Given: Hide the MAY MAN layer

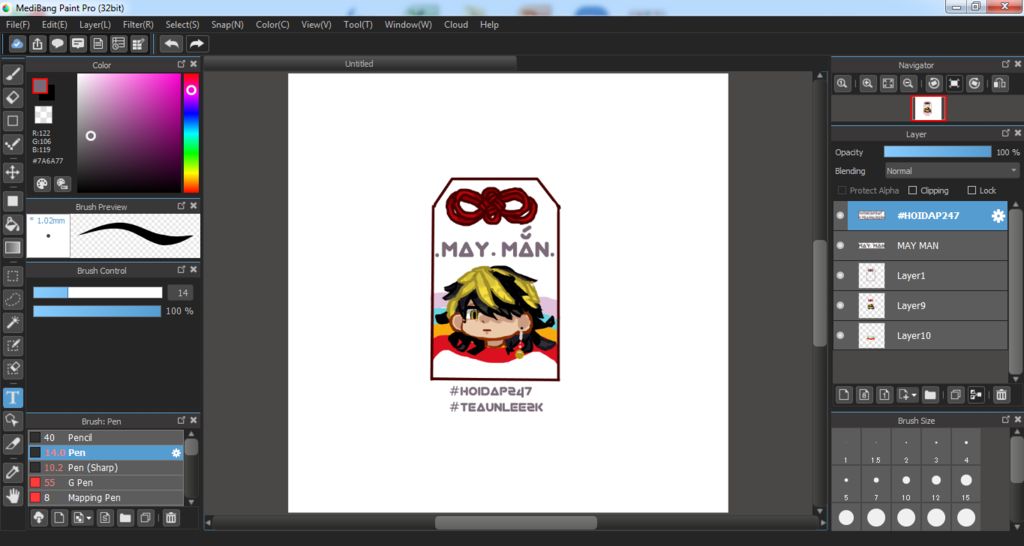Looking at the screenshot, I should [840, 246].
